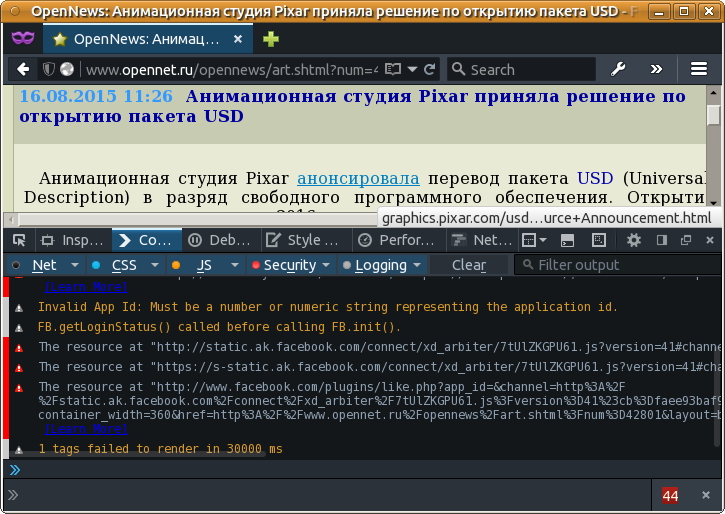Toggle responsive design mode icon

(x=599, y=240)
